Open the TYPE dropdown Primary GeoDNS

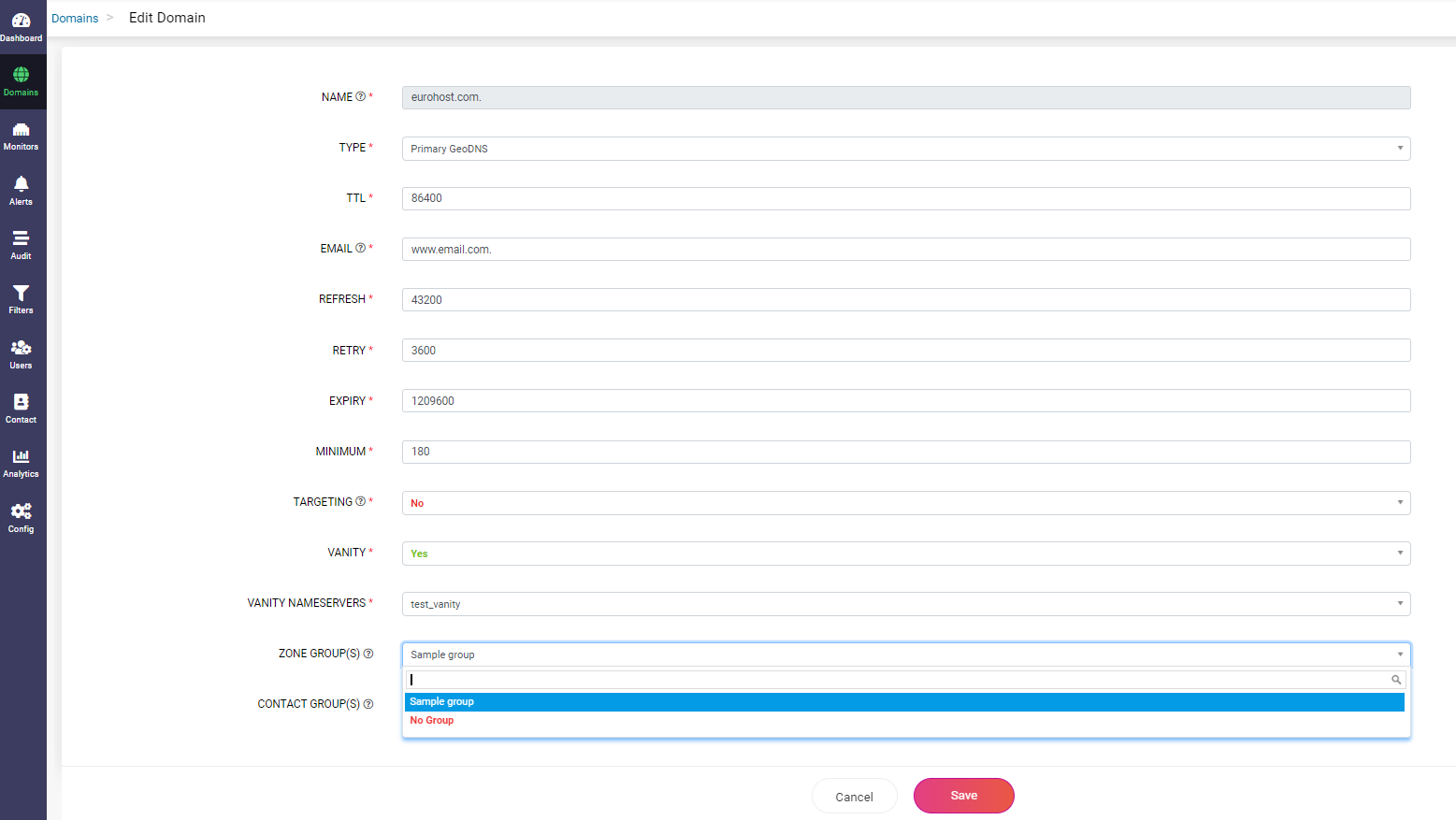[906, 149]
